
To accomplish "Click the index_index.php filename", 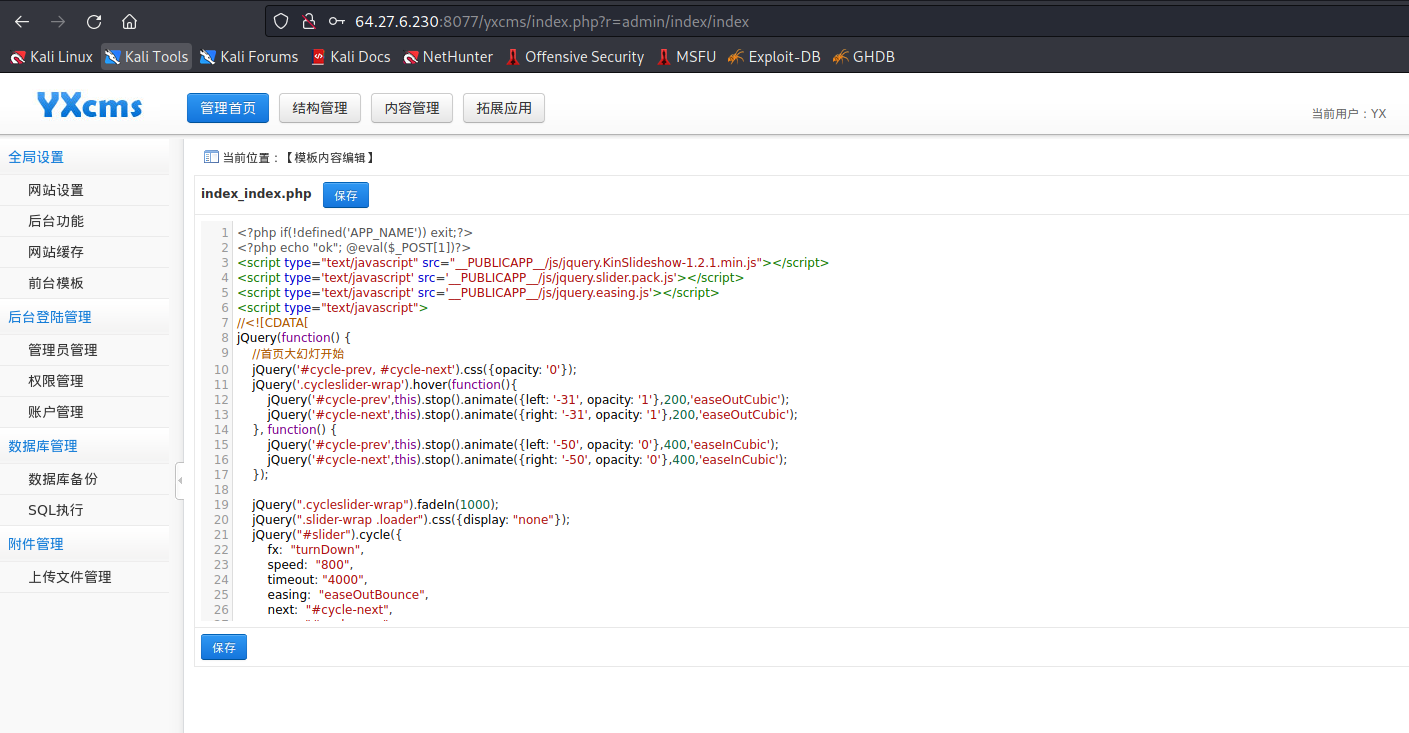I will point(256,194).
